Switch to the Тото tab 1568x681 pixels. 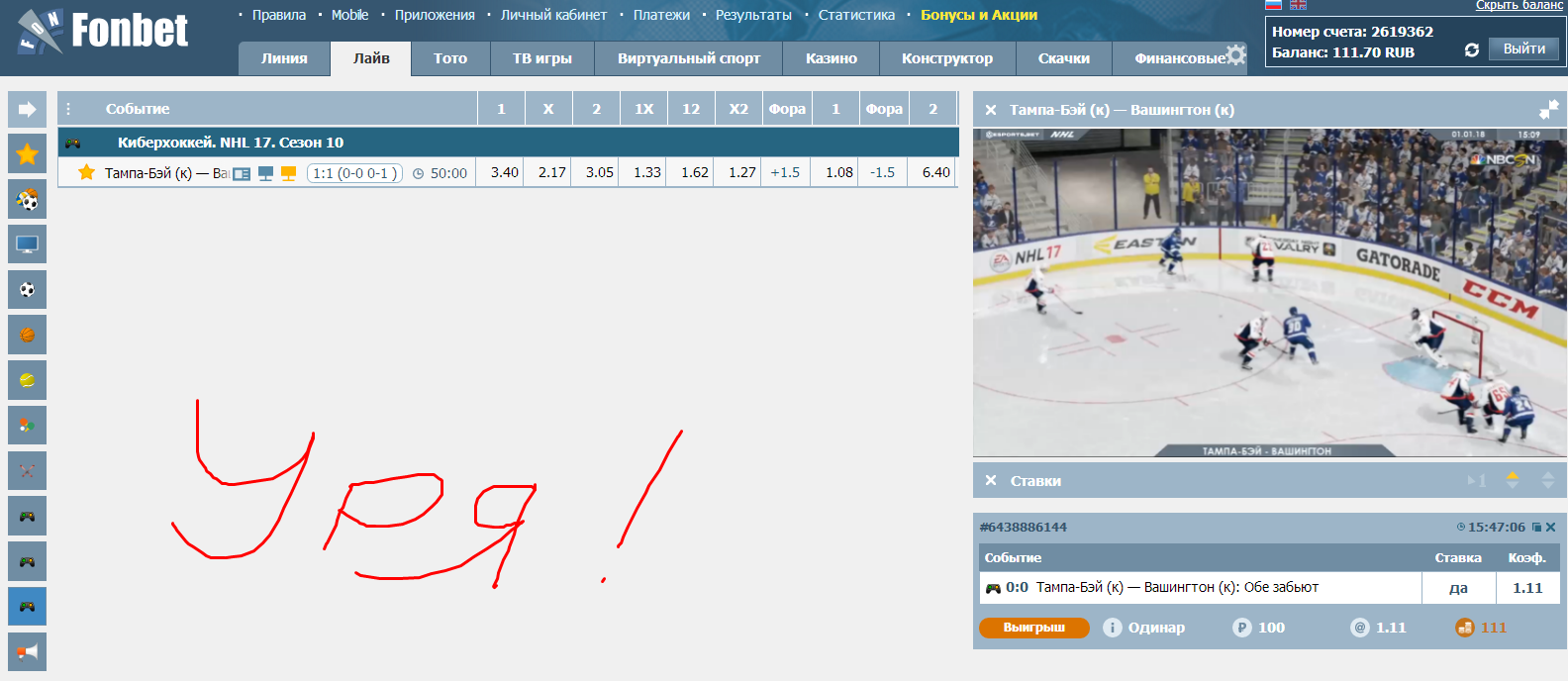[450, 58]
